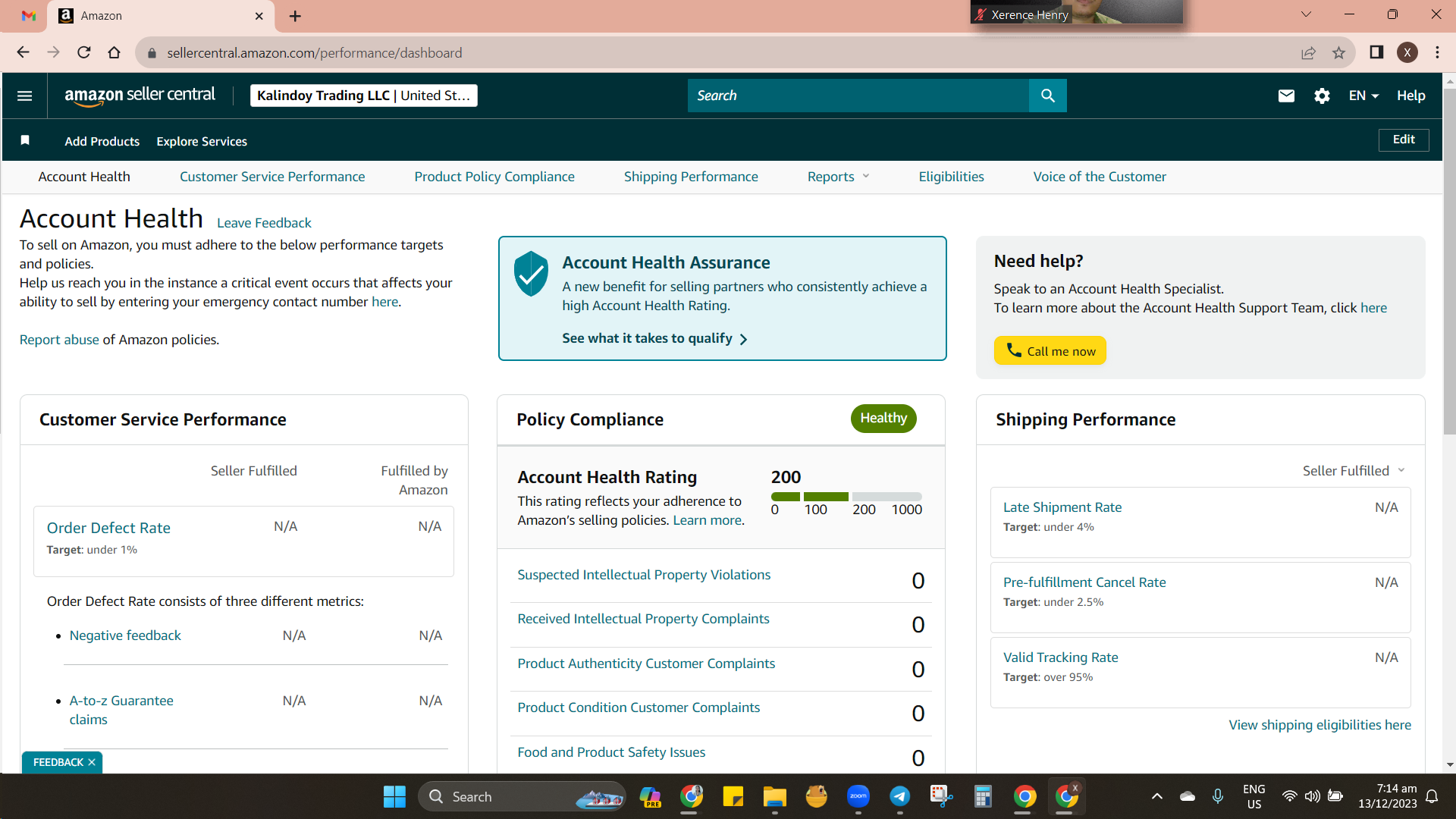Close the FEEDBACK tab widget

point(92,762)
